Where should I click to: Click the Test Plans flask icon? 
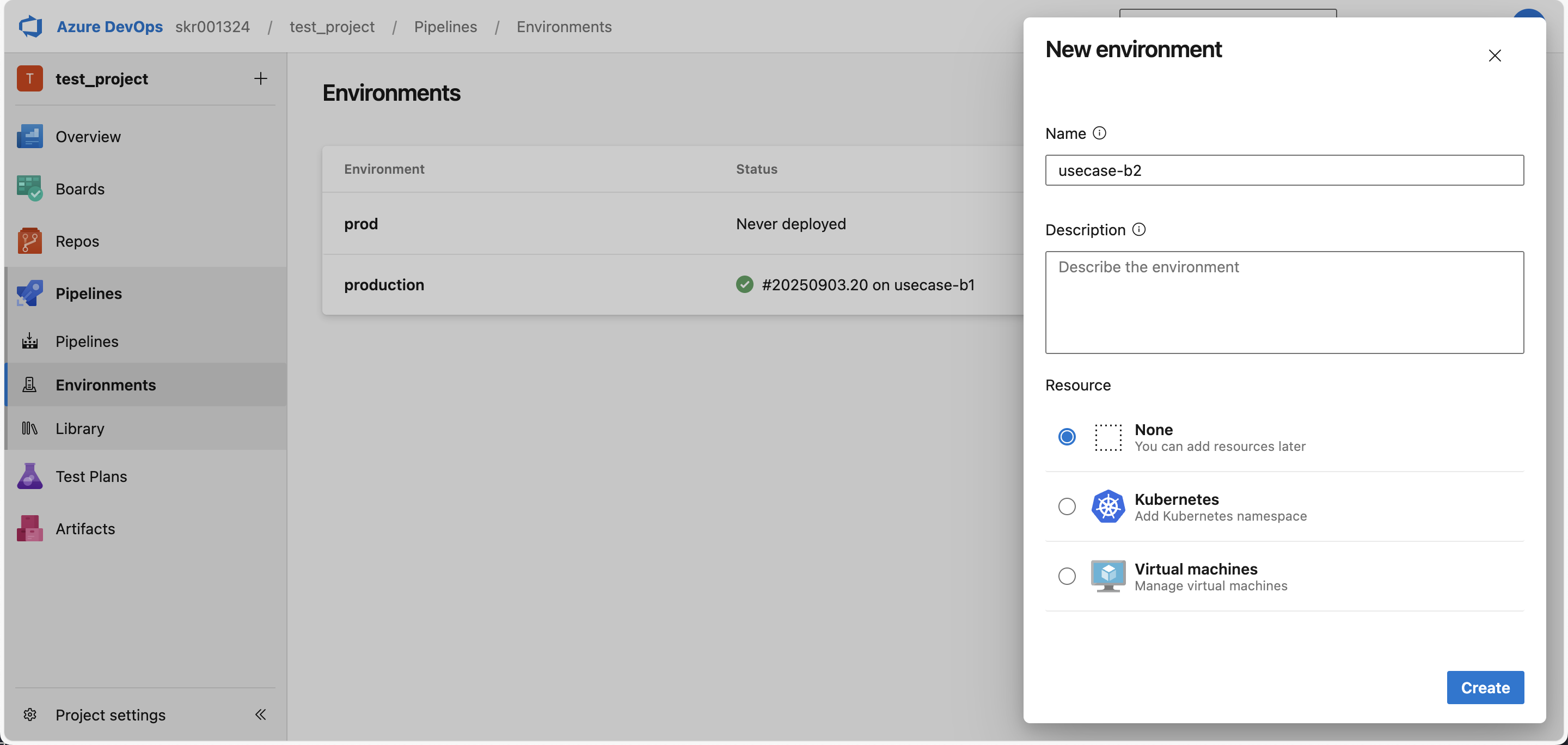click(29, 476)
